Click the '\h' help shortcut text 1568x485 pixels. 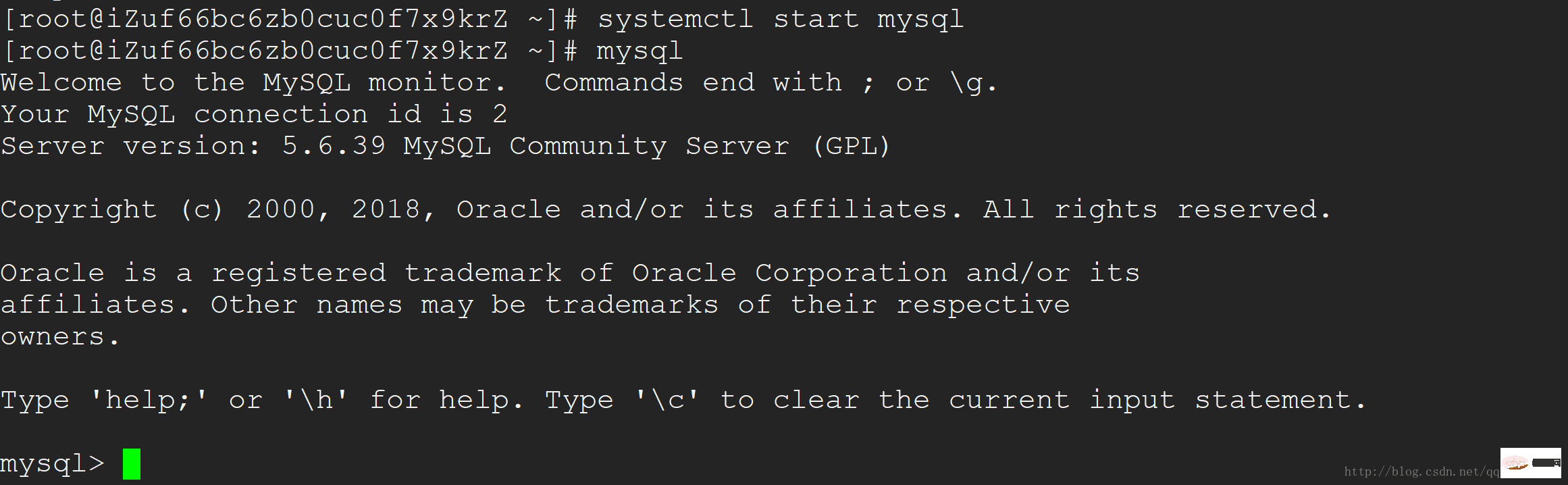click(316, 400)
